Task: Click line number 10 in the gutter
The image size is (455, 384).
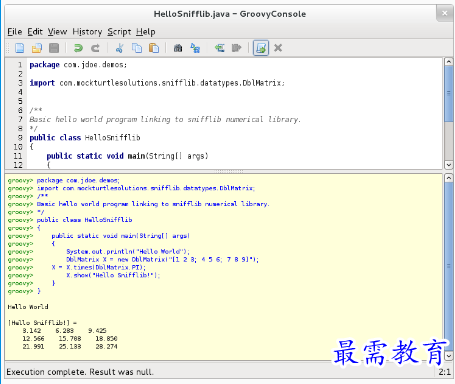Action: [x=18, y=147]
